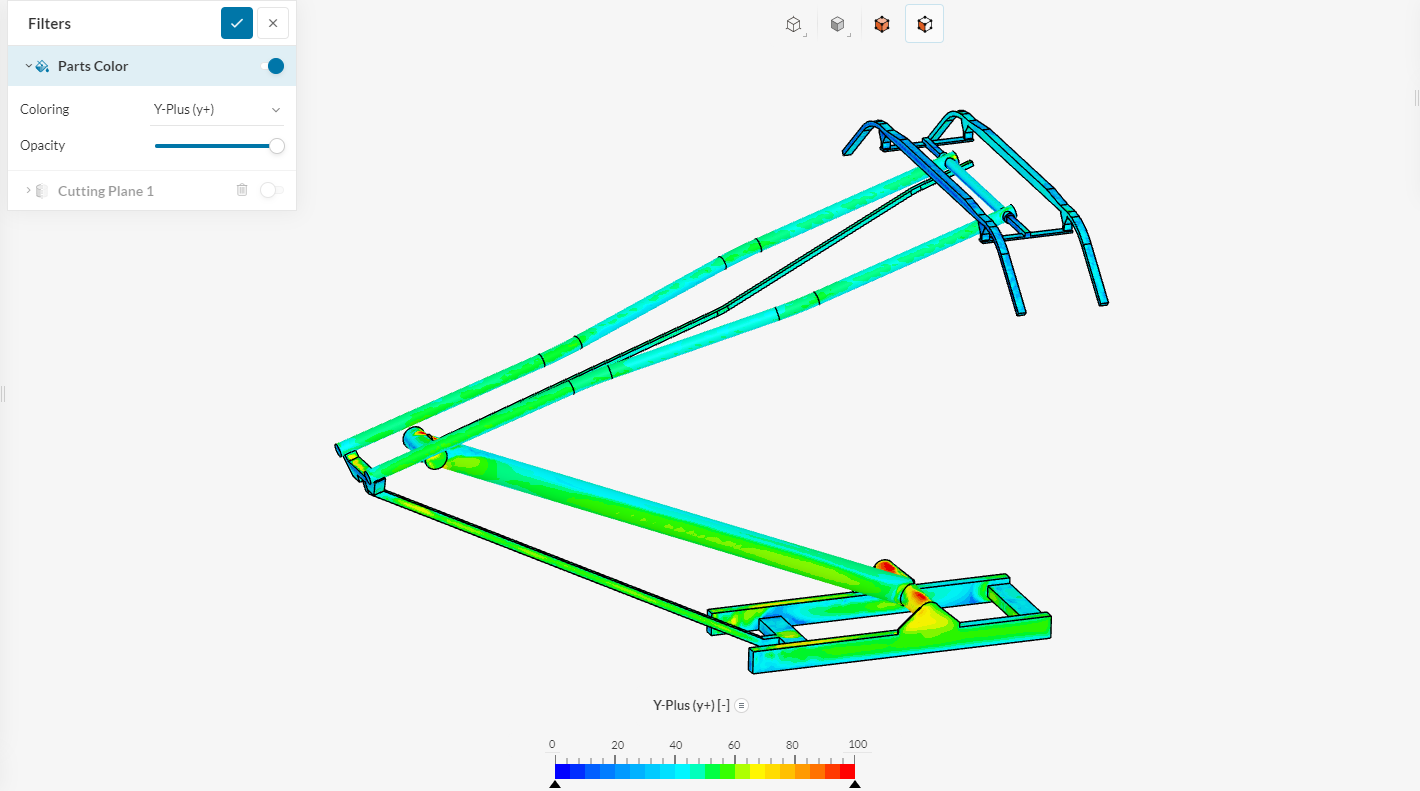This screenshot has width=1420, height=791.
Task: Click the maximum range triangle under the colorbar
Action: (x=855, y=783)
